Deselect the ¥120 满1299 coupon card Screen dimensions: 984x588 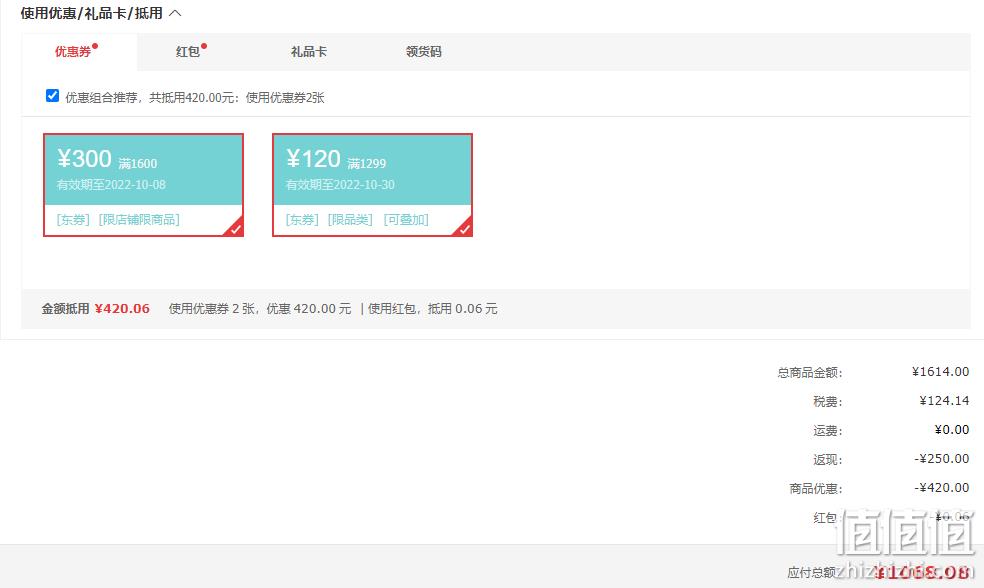(x=372, y=184)
